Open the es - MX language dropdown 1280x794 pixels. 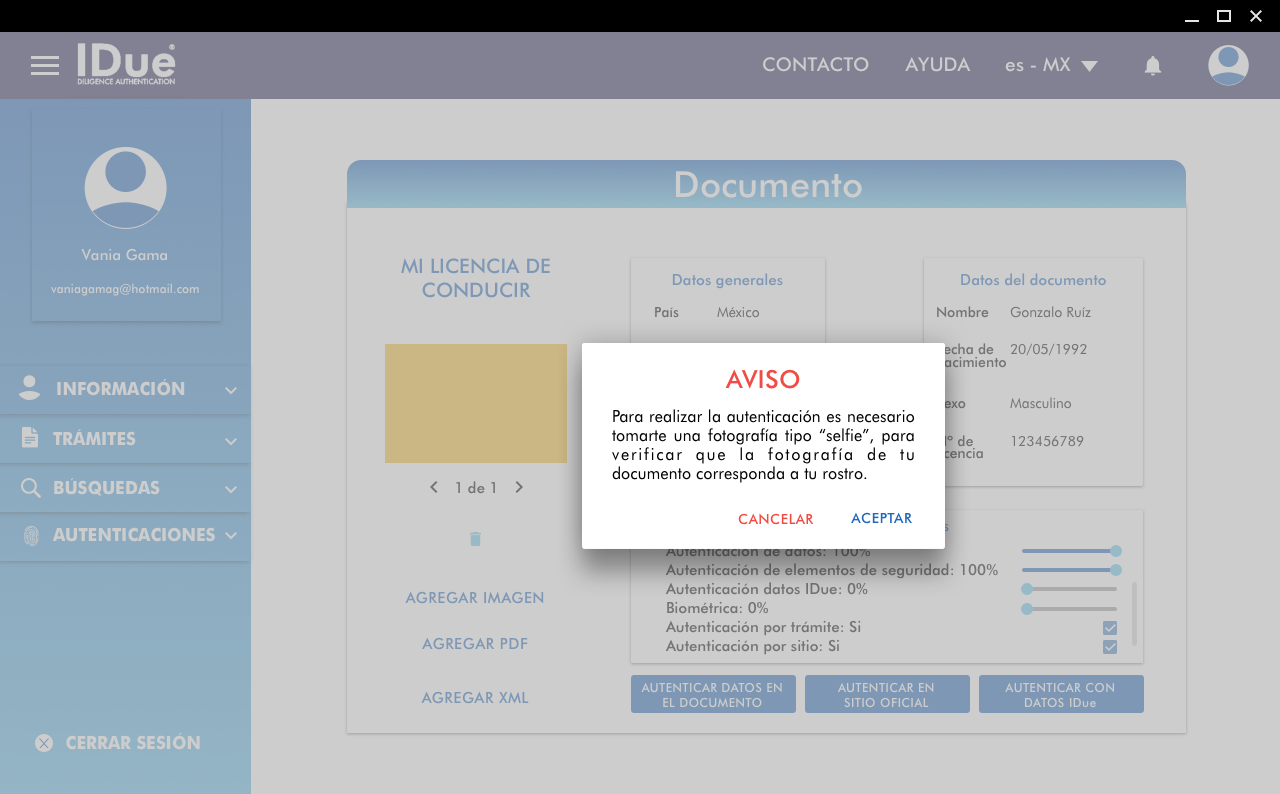pyautogui.click(x=1051, y=65)
